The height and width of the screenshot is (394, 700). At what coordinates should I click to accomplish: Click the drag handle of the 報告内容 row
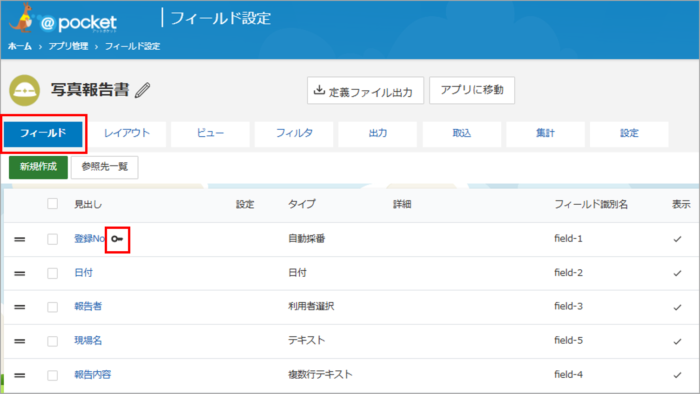(20, 375)
